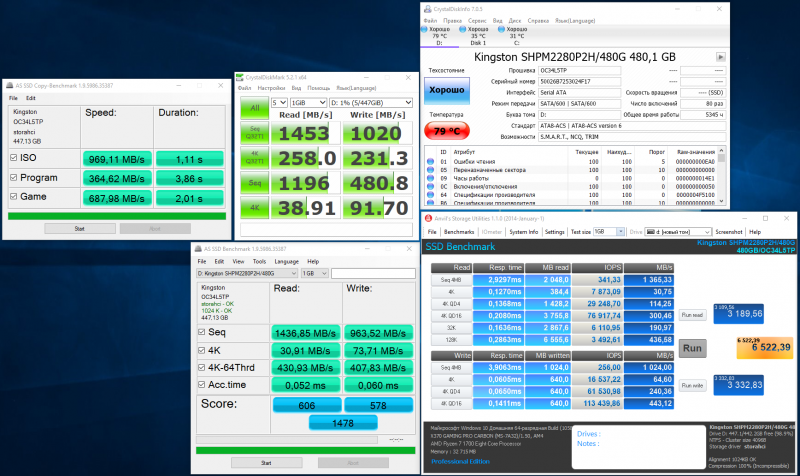Click the blue Хорошо health status button

tap(446, 90)
